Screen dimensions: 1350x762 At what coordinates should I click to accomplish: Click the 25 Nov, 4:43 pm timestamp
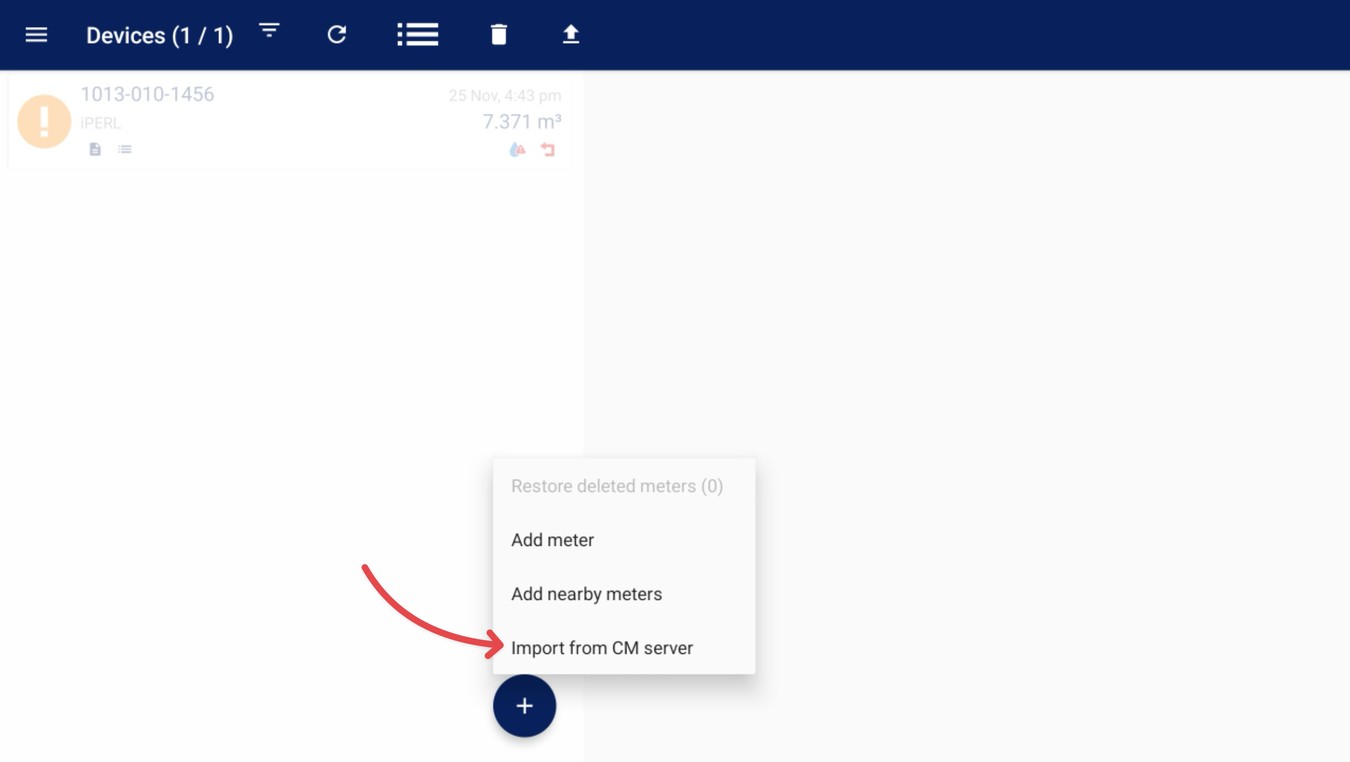tap(504, 96)
